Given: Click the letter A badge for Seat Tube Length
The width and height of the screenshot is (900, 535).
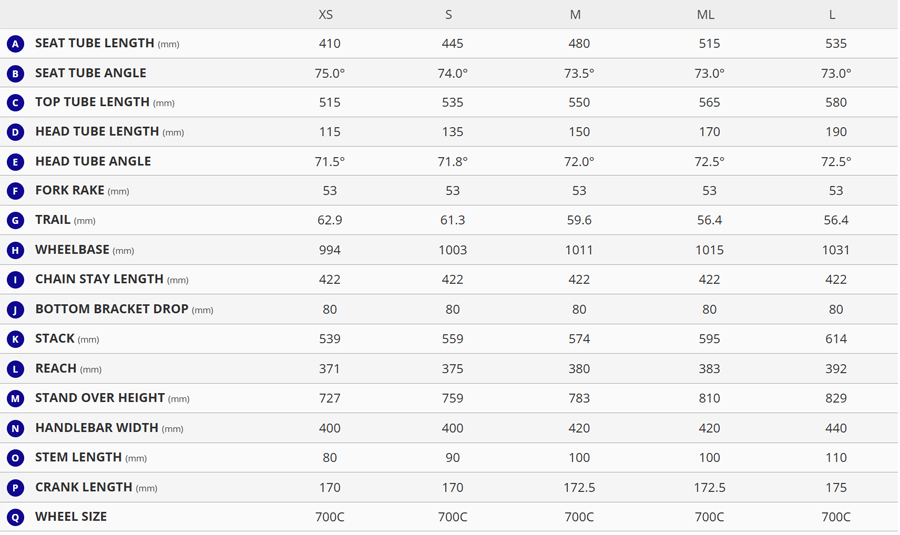Looking at the screenshot, I should click(15, 44).
